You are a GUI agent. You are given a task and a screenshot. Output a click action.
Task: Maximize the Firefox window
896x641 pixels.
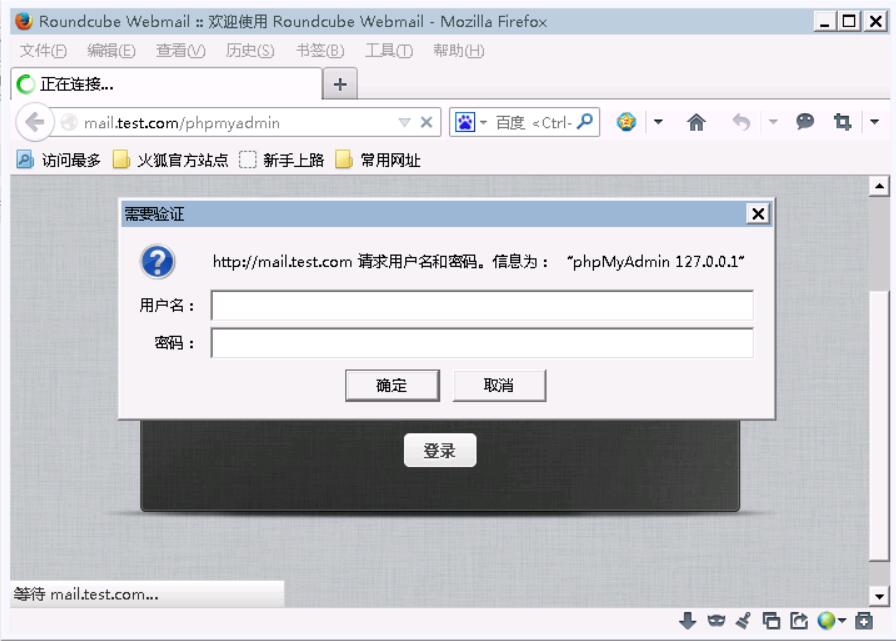(849, 22)
